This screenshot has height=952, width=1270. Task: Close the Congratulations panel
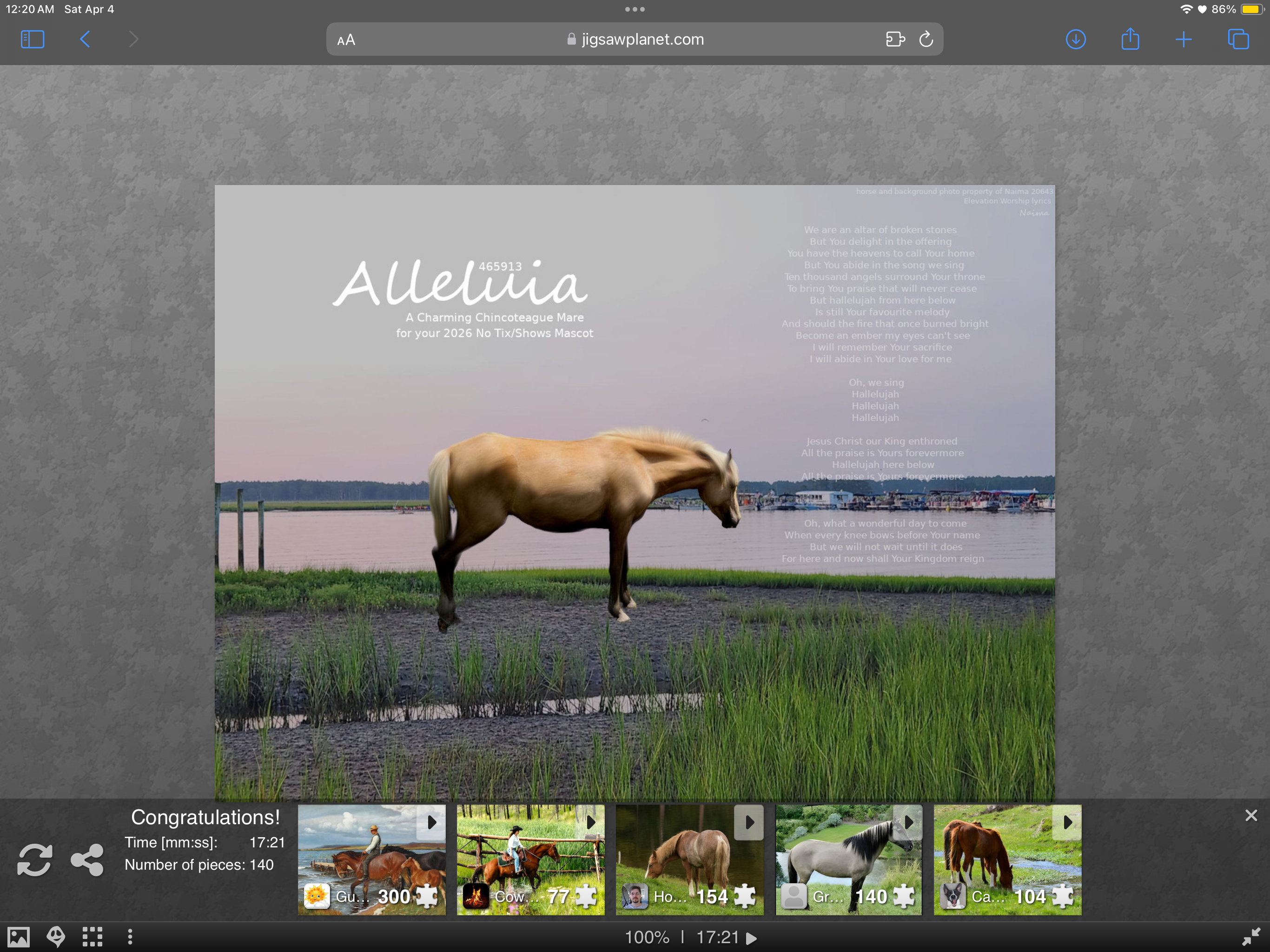pyautogui.click(x=1251, y=816)
